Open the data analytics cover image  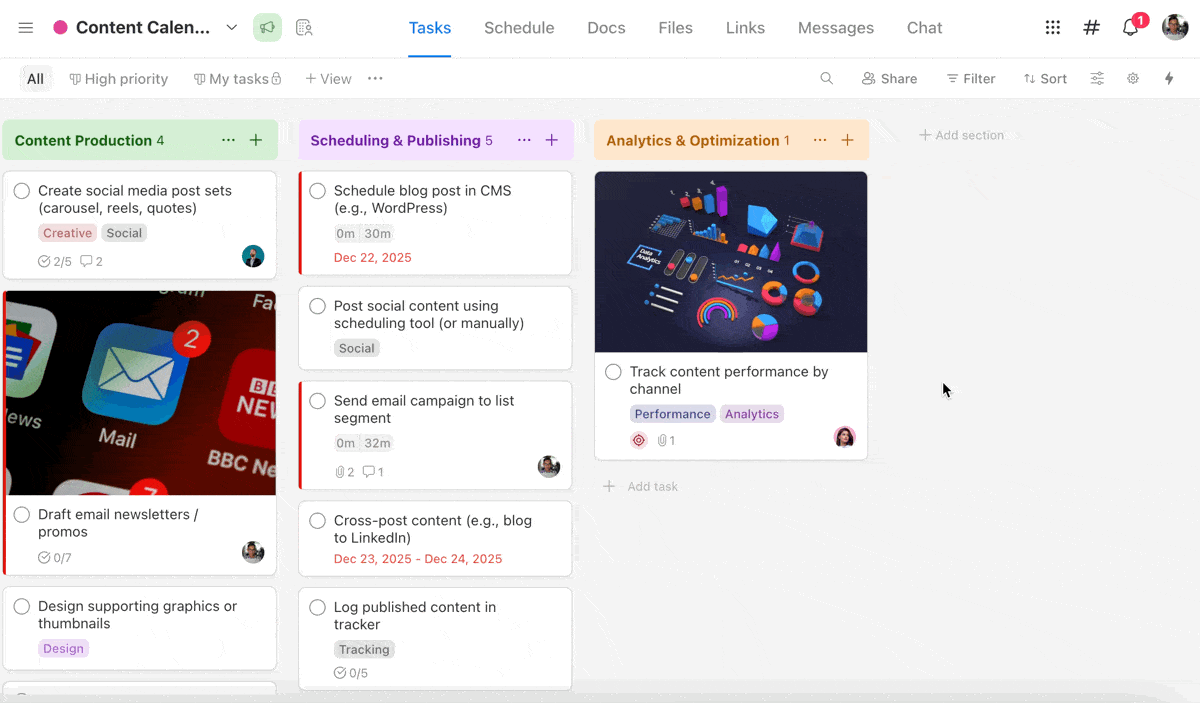(731, 262)
